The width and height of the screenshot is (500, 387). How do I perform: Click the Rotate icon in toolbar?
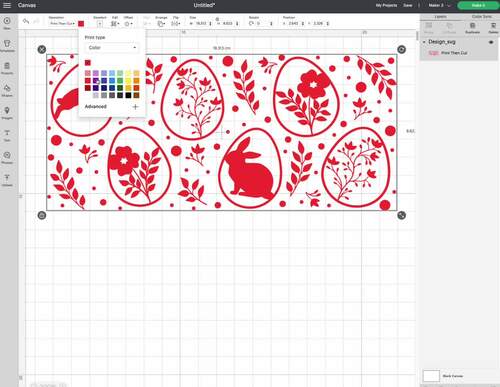pos(251,23)
